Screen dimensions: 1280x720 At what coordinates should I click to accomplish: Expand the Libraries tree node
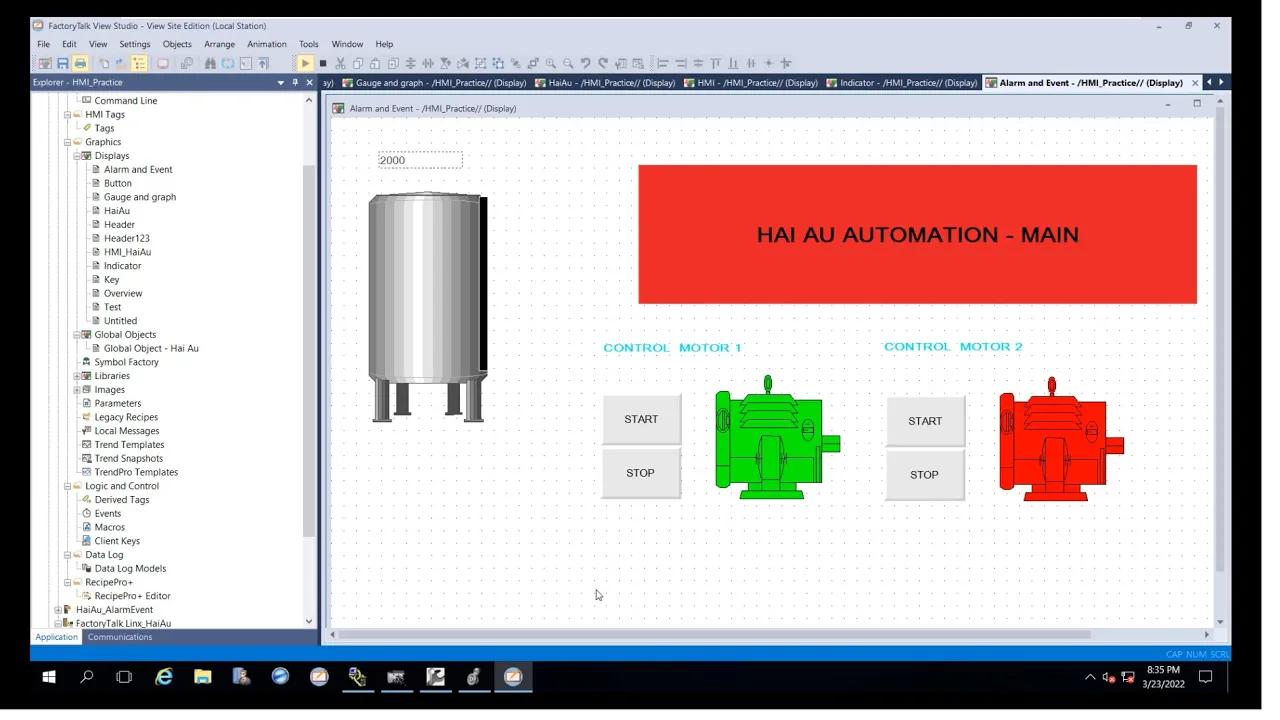tap(76, 376)
